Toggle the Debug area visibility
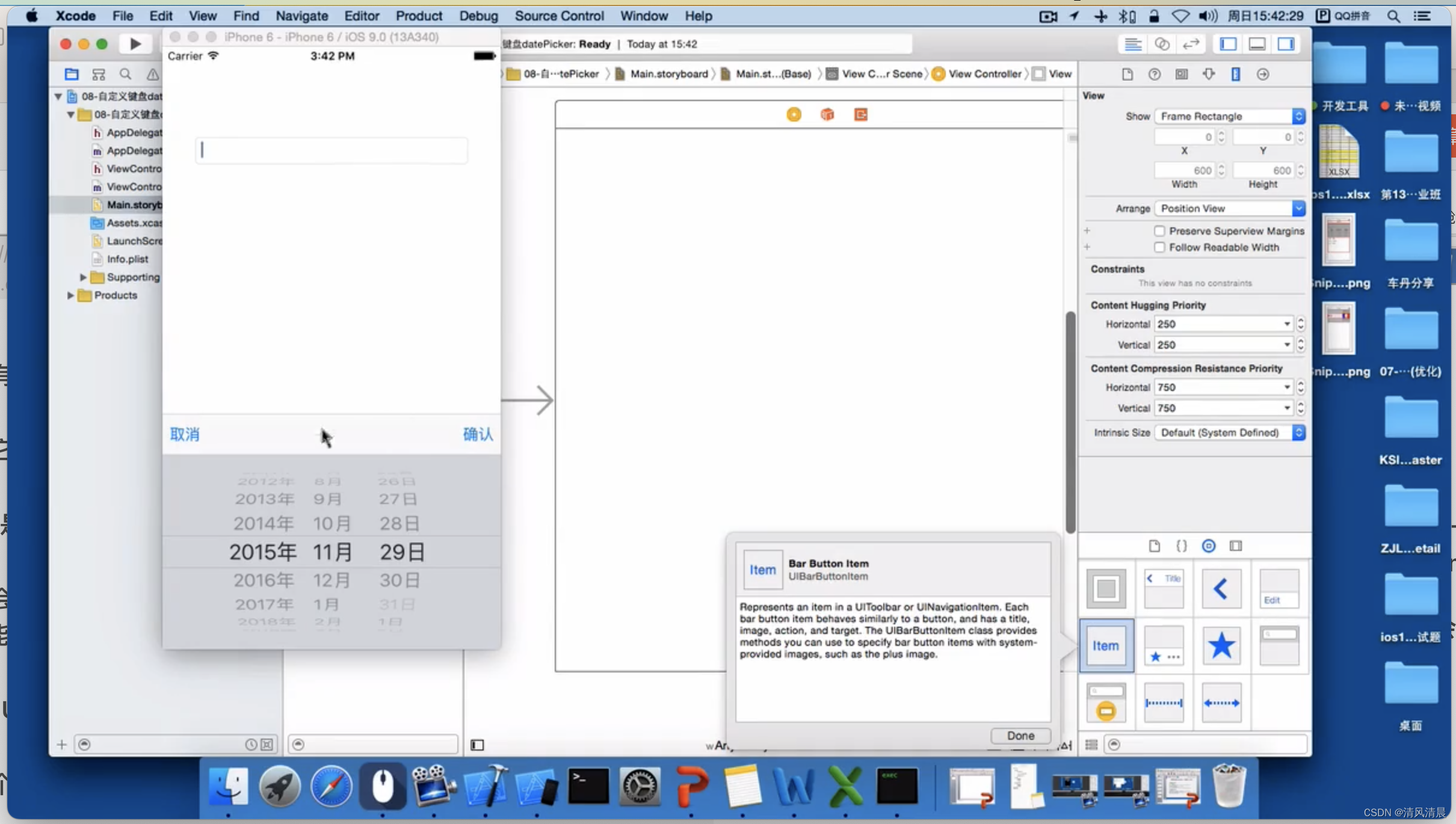Viewport: 1456px width, 824px height. click(x=1257, y=44)
